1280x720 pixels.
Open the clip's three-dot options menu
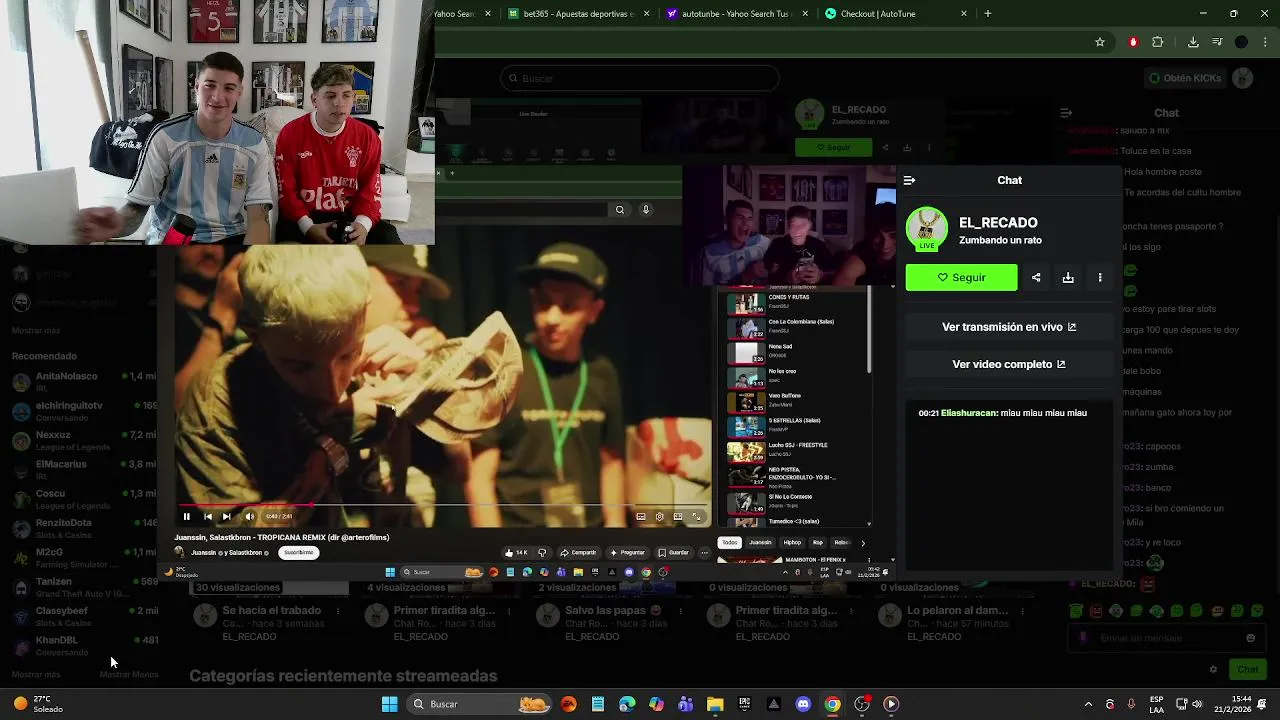click(x=1100, y=278)
